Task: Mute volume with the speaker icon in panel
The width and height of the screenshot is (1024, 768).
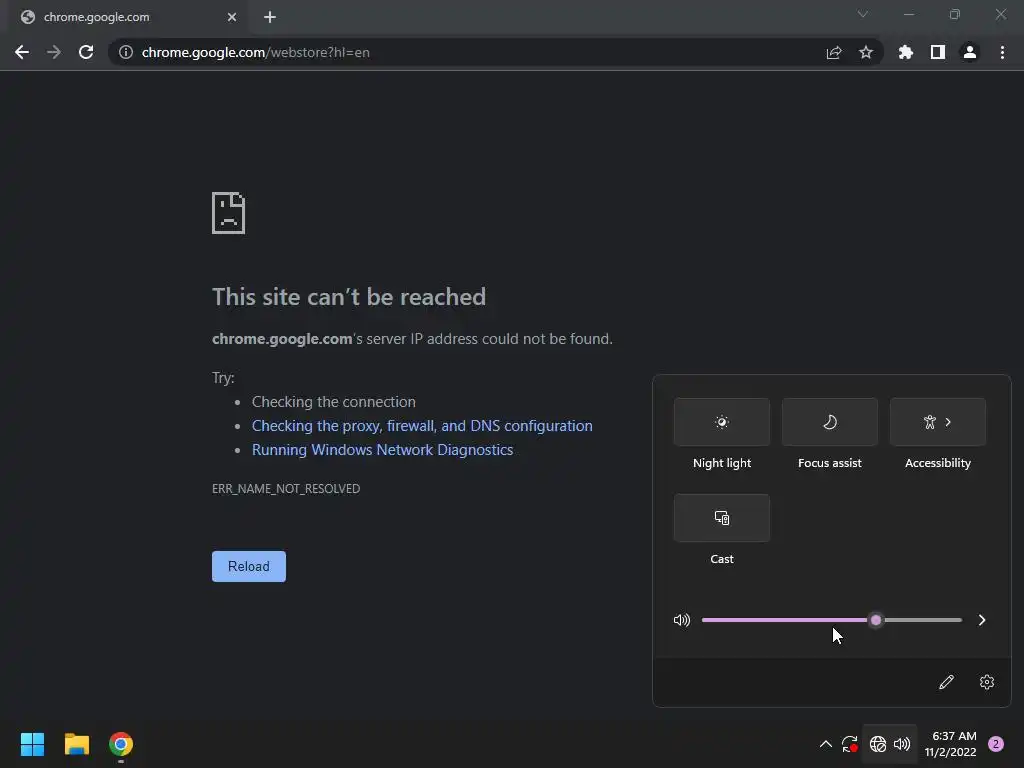Action: tap(682, 620)
